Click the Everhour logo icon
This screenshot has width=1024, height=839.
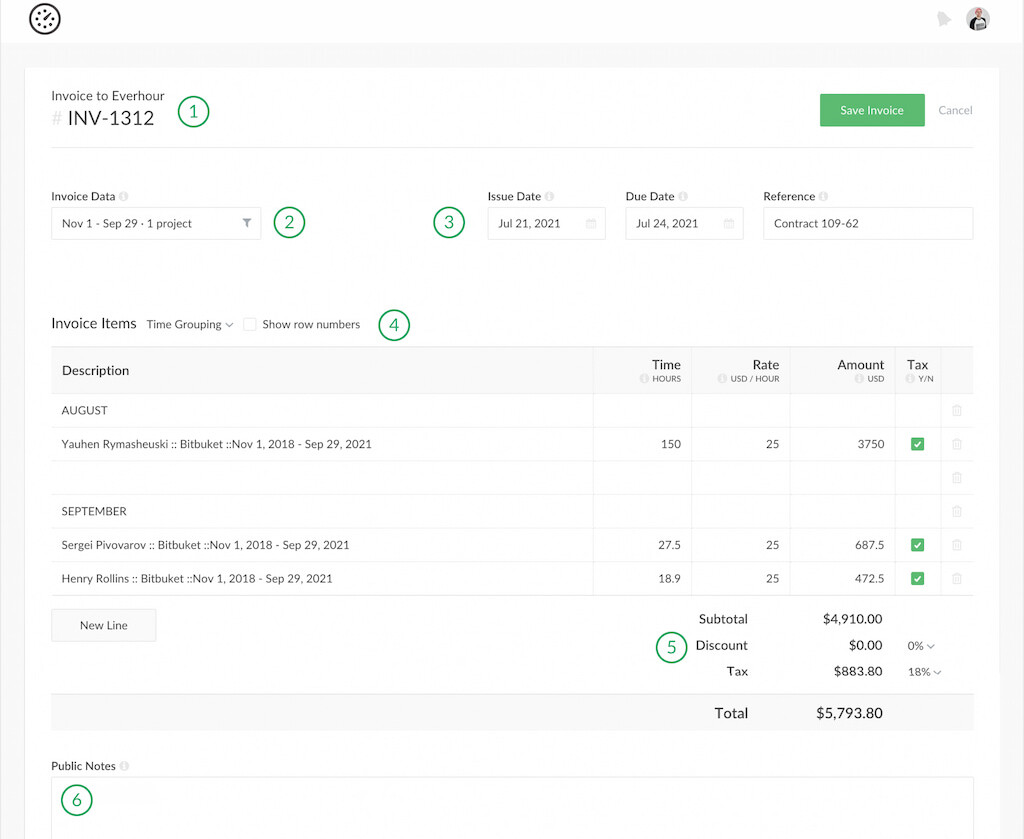point(45,19)
